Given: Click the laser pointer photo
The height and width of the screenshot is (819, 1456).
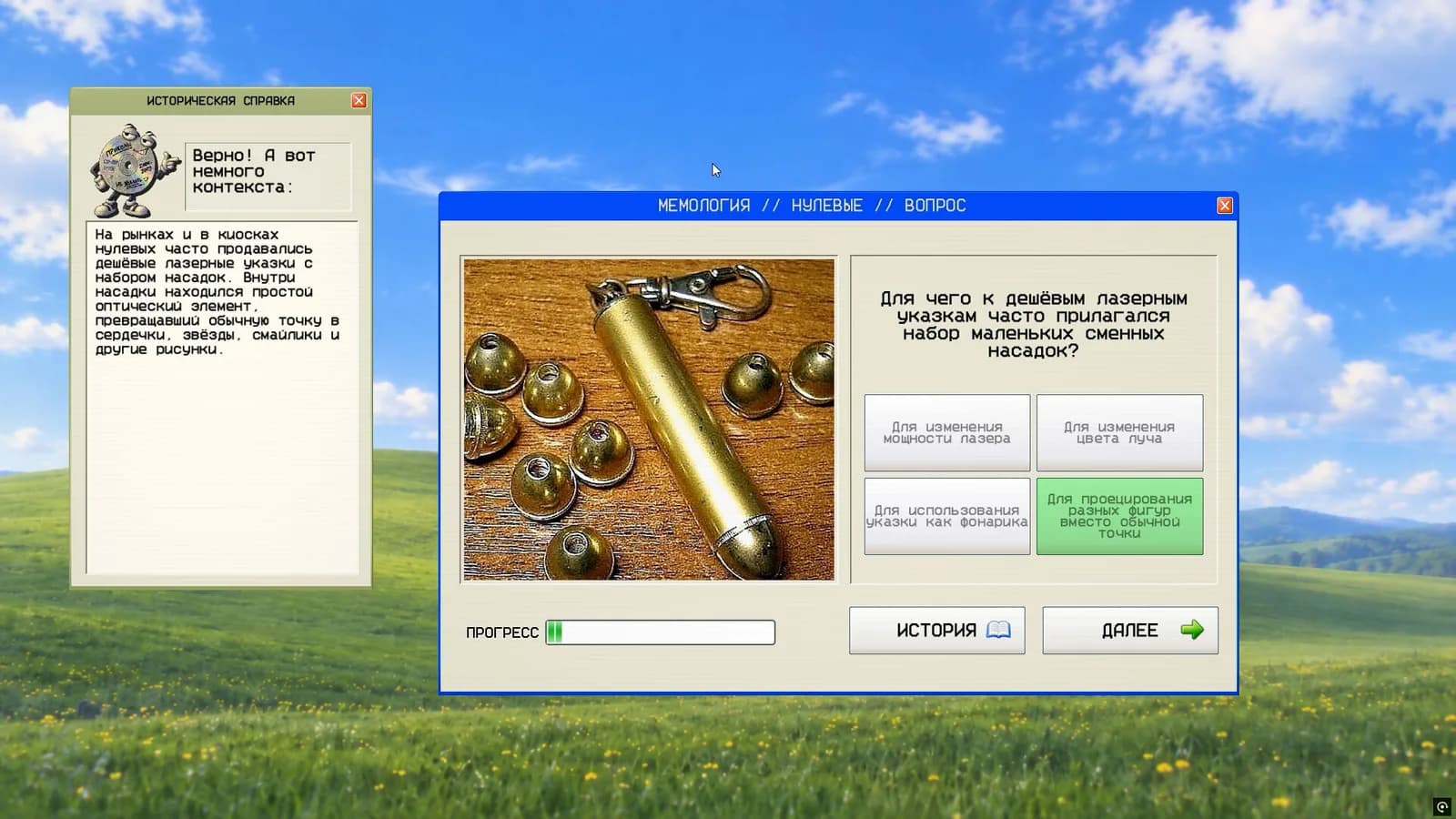Looking at the screenshot, I should (x=649, y=420).
